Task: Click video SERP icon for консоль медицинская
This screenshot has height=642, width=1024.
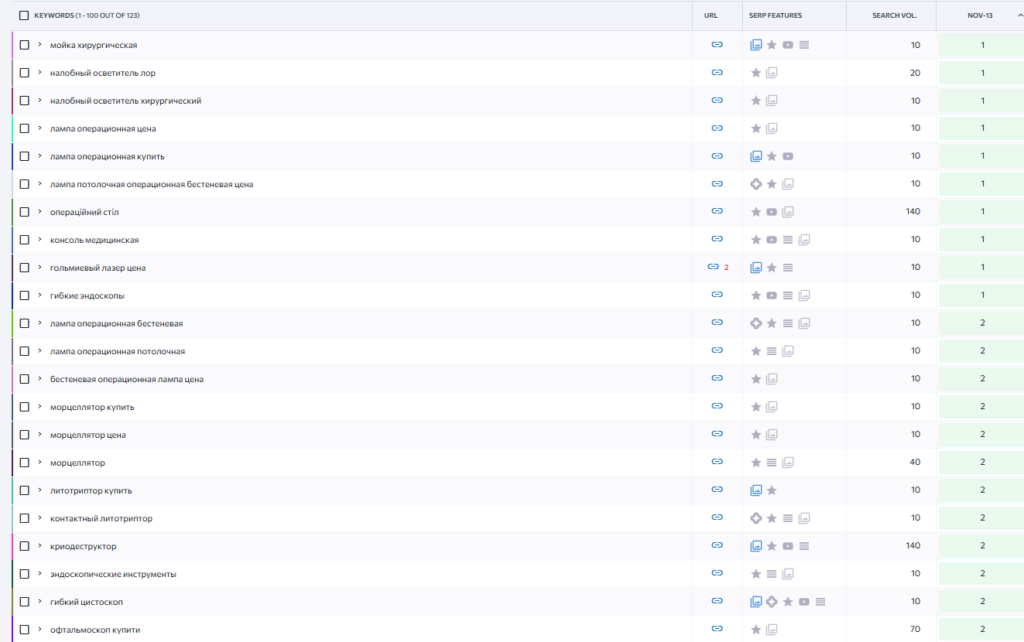Action: 771,240
